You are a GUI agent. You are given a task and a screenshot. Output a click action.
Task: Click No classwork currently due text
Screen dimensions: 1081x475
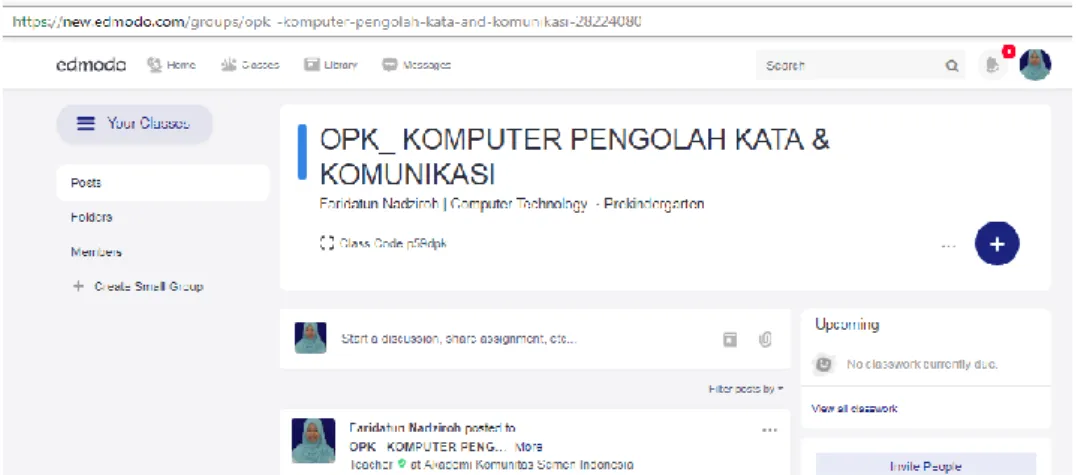click(922, 364)
